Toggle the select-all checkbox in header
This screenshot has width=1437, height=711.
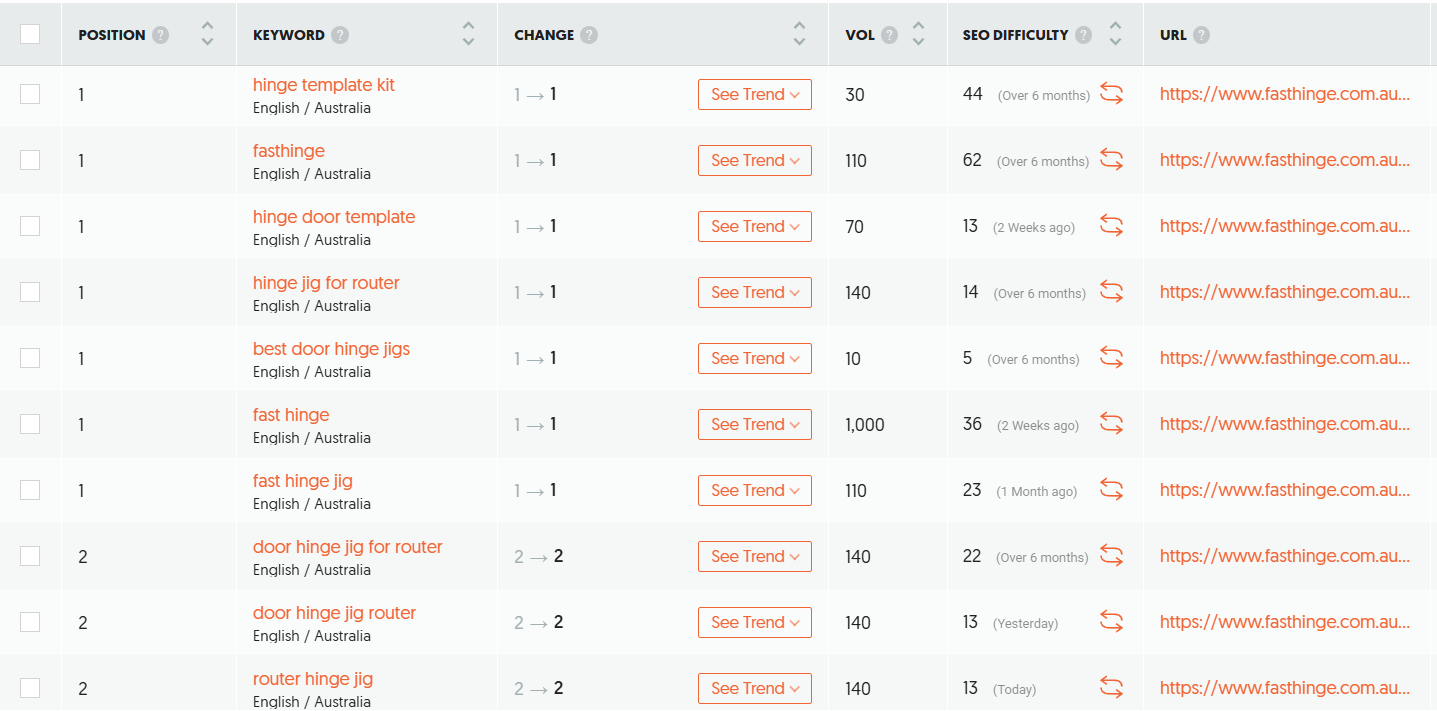pyautogui.click(x=30, y=34)
